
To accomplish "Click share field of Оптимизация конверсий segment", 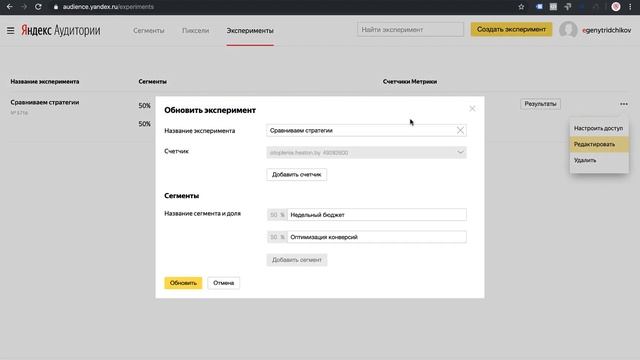I will click(x=277, y=237).
